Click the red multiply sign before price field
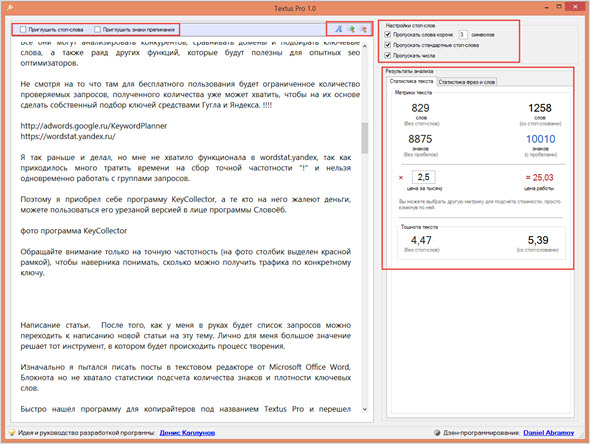 (x=401, y=178)
